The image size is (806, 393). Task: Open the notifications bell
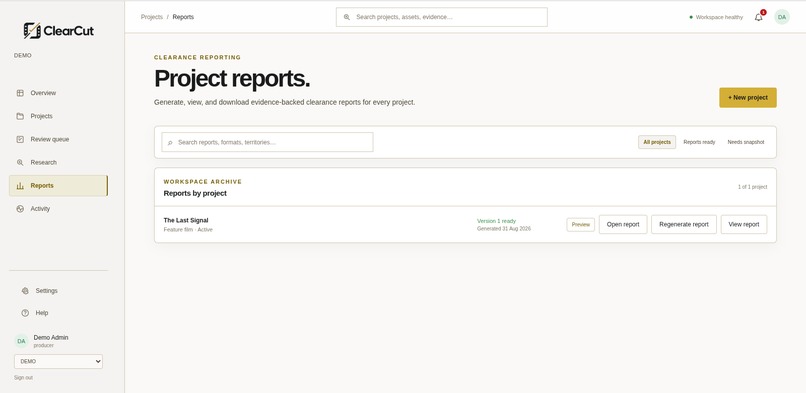point(759,17)
